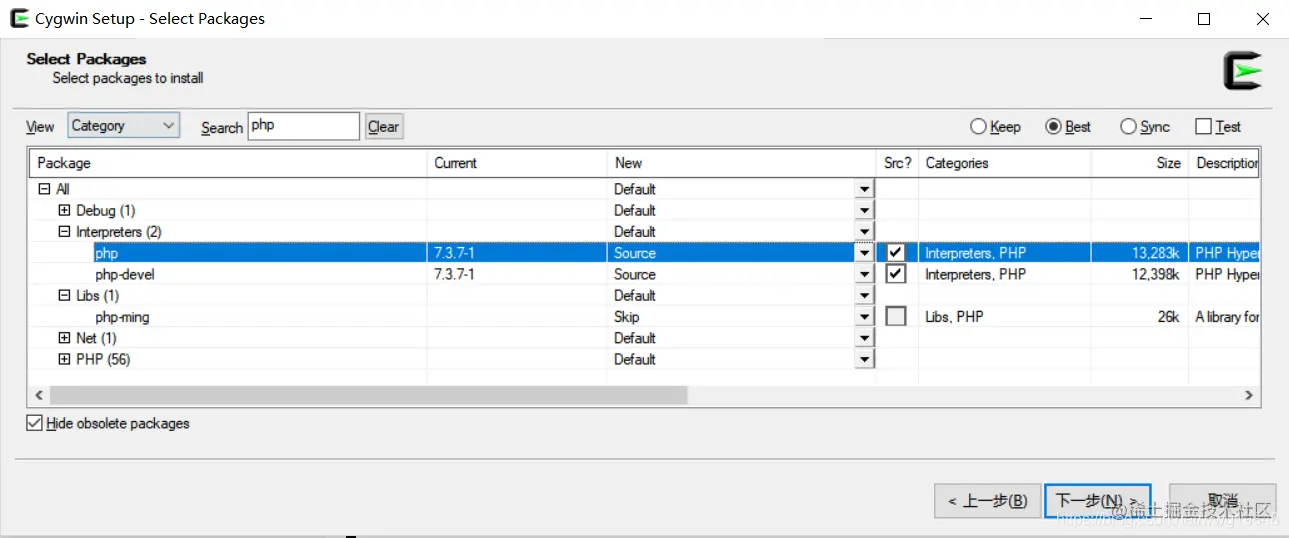Sort by the Package column header
Screen dimensions: 1289x538
[229, 163]
